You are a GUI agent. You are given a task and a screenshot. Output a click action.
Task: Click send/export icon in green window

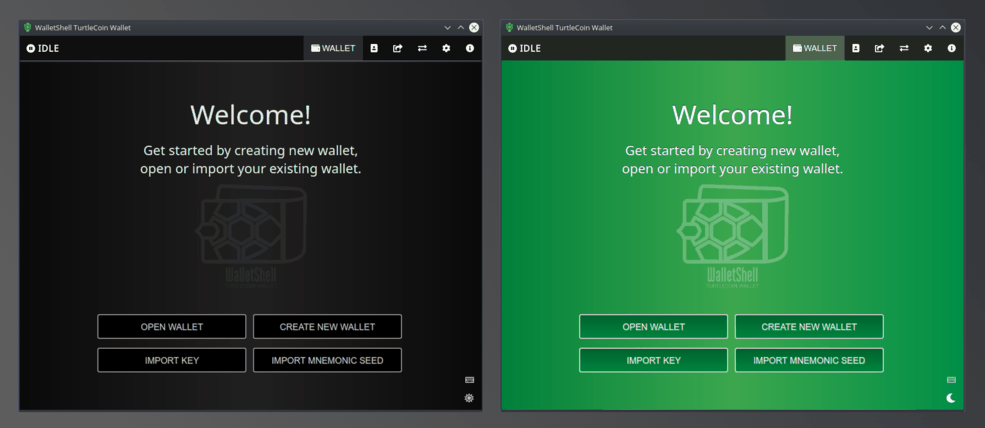[879, 48]
